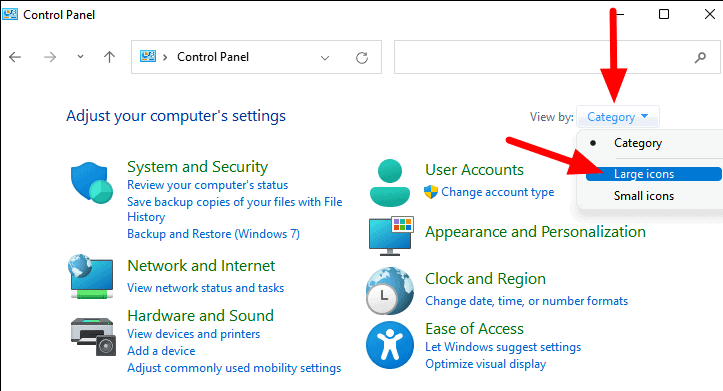Open the recent locations dropdown arrow
The height and width of the screenshot is (391, 723).
[80, 57]
